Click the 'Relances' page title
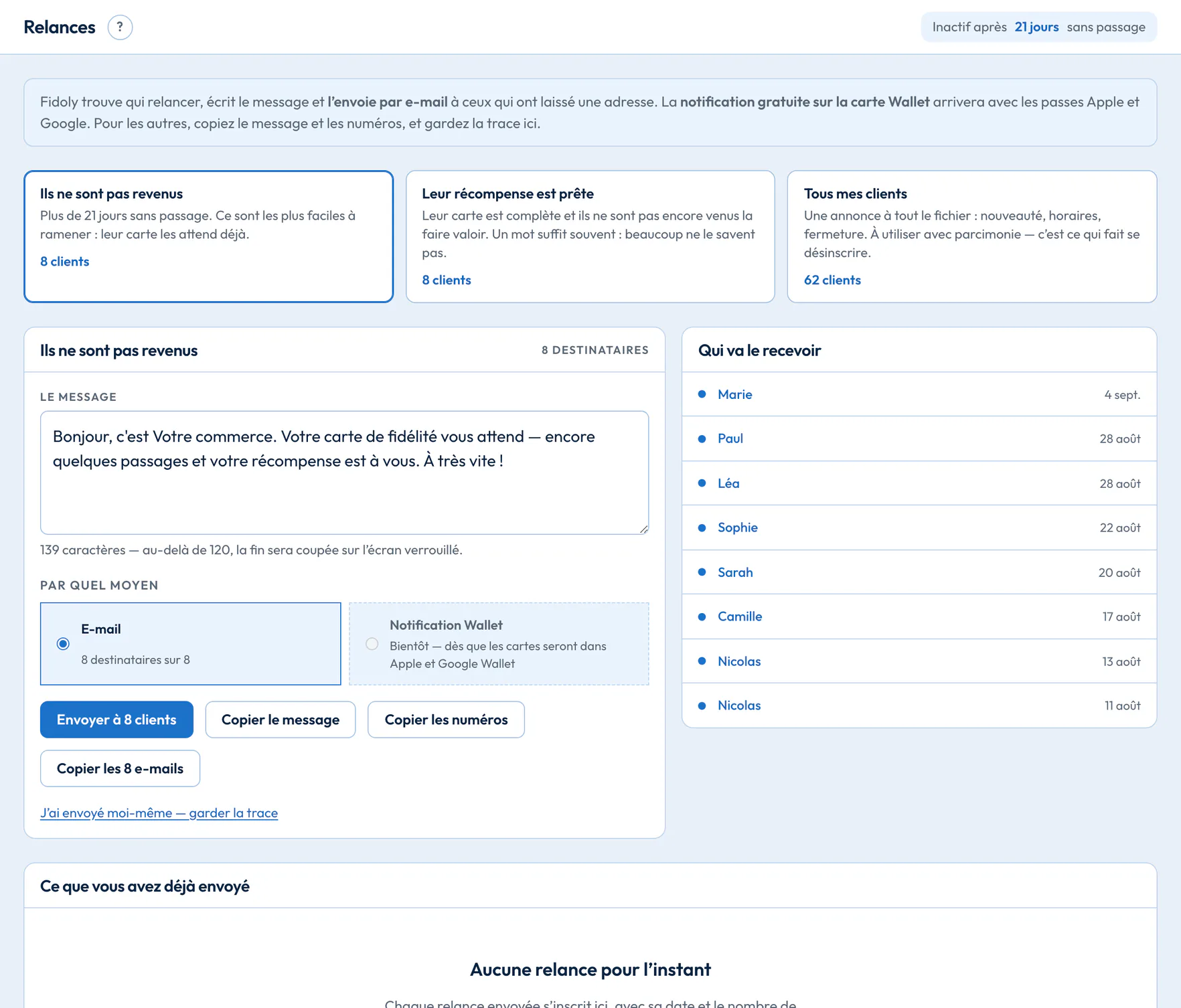This screenshot has width=1181, height=1008. point(60,27)
